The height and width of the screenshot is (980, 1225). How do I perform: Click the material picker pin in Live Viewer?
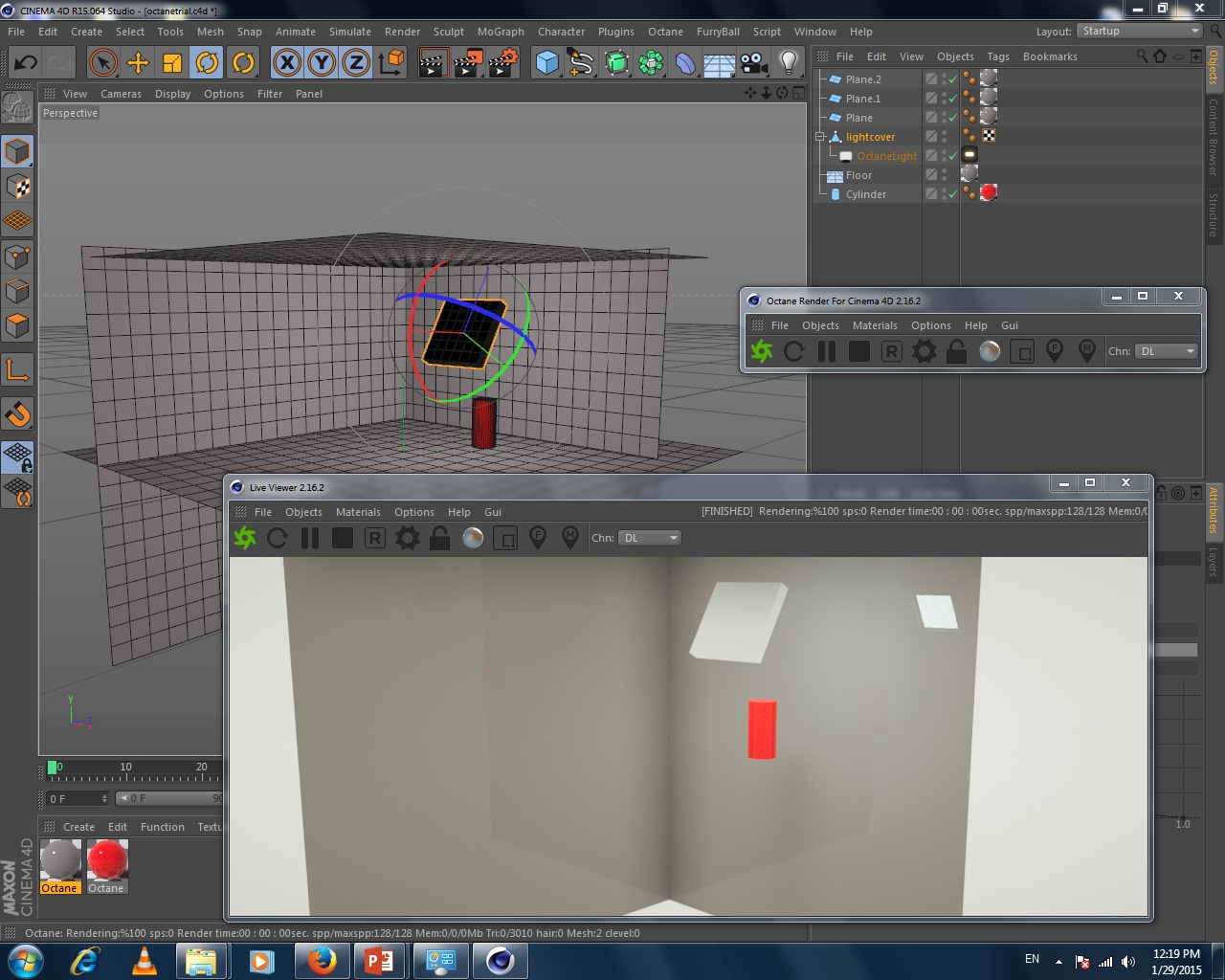click(x=570, y=539)
